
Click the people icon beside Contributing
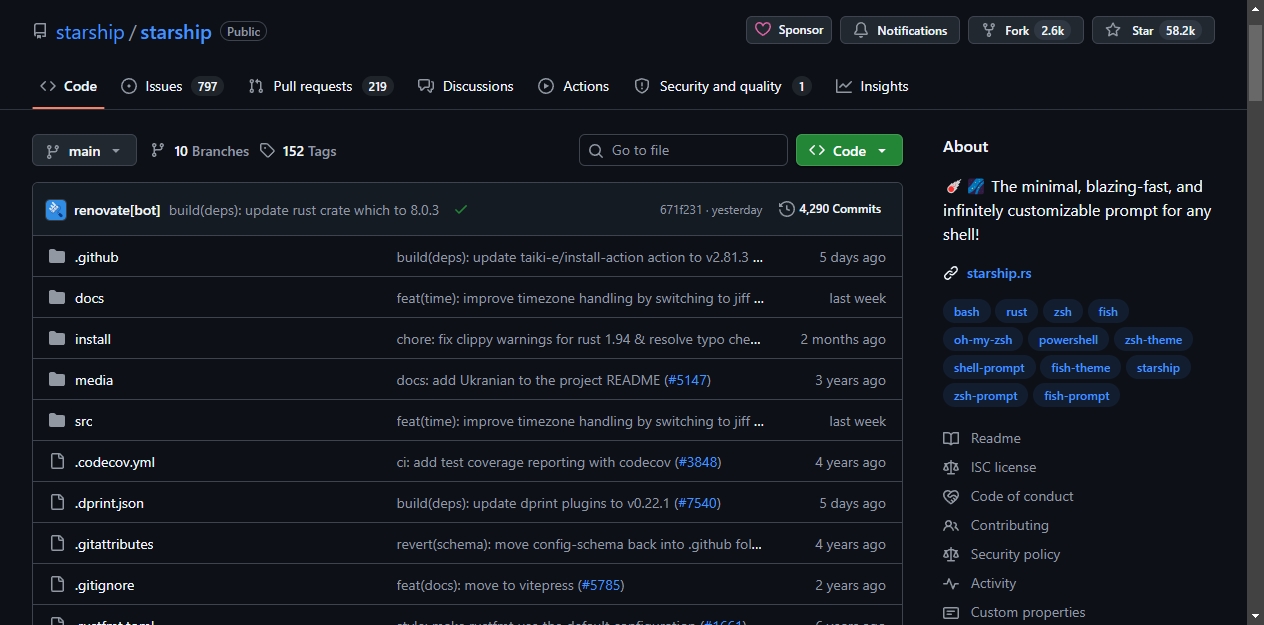[x=951, y=525]
